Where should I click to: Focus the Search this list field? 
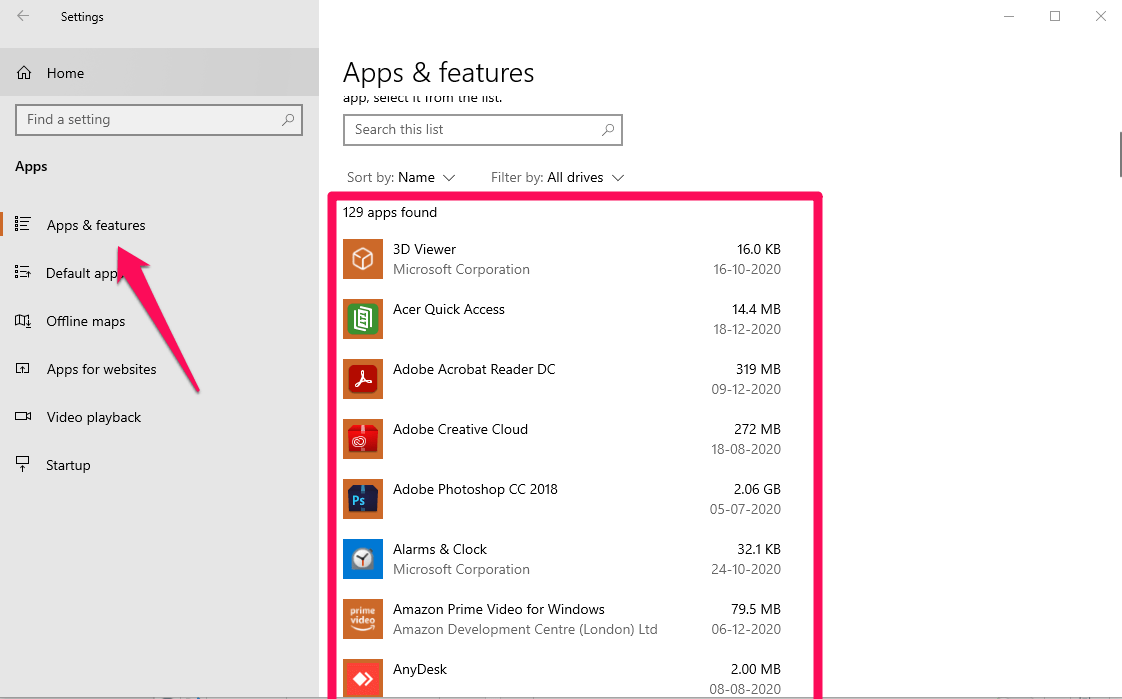483,129
